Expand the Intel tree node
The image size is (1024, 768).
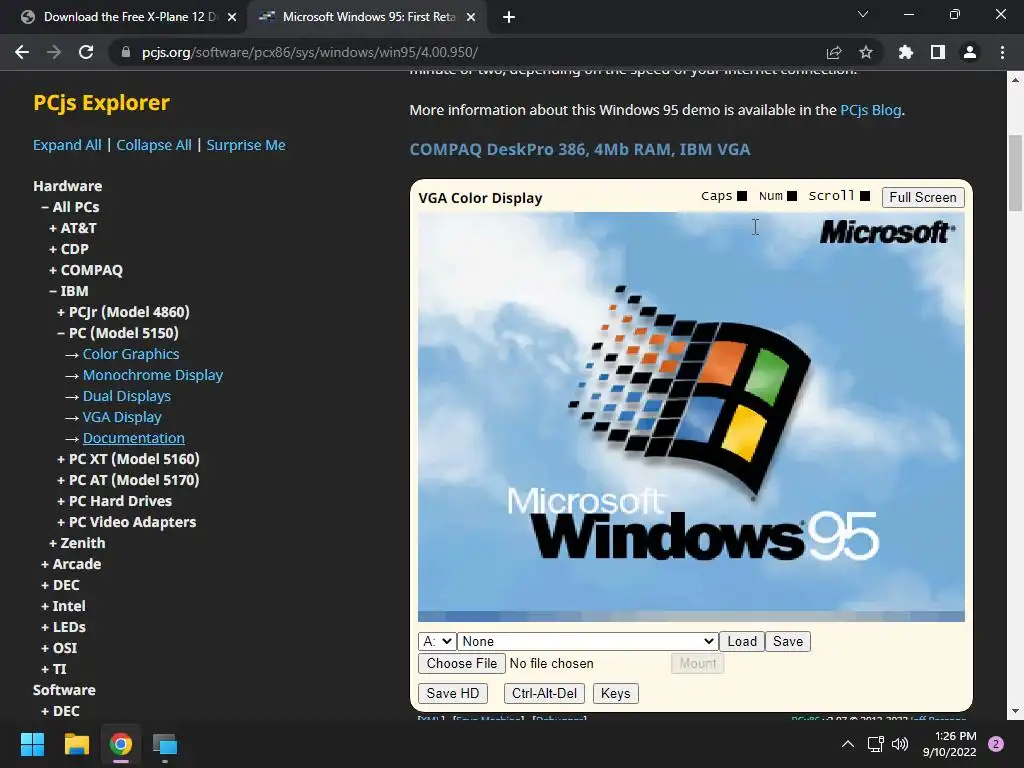63,606
